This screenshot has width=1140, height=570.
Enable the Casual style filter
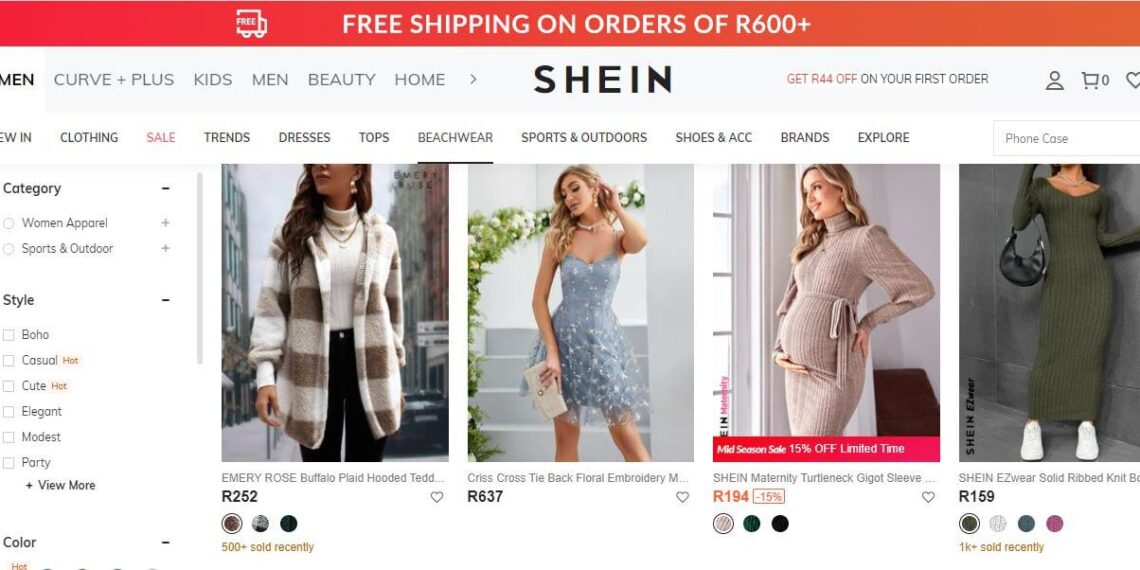tap(9, 361)
